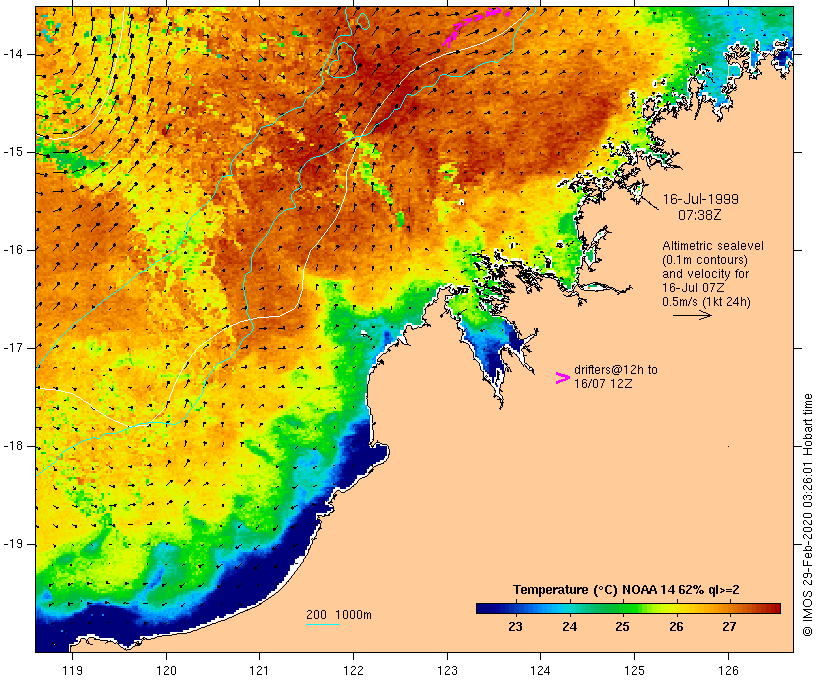Click the longitude label 122
820x680 pixels.
click(354, 670)
